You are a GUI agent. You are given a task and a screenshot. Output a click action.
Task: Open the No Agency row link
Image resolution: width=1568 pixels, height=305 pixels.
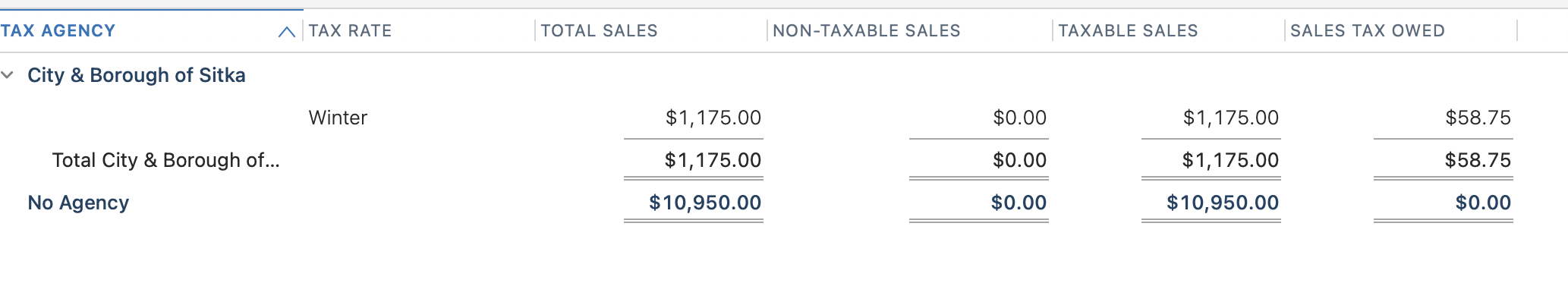point(78,203)
